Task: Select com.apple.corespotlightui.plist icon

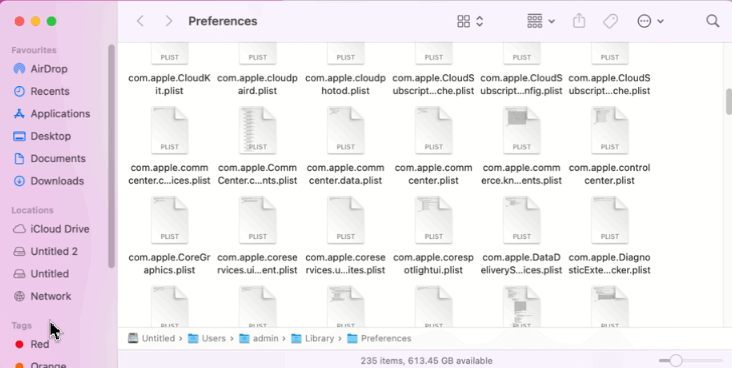Action: tap(433, 220)
